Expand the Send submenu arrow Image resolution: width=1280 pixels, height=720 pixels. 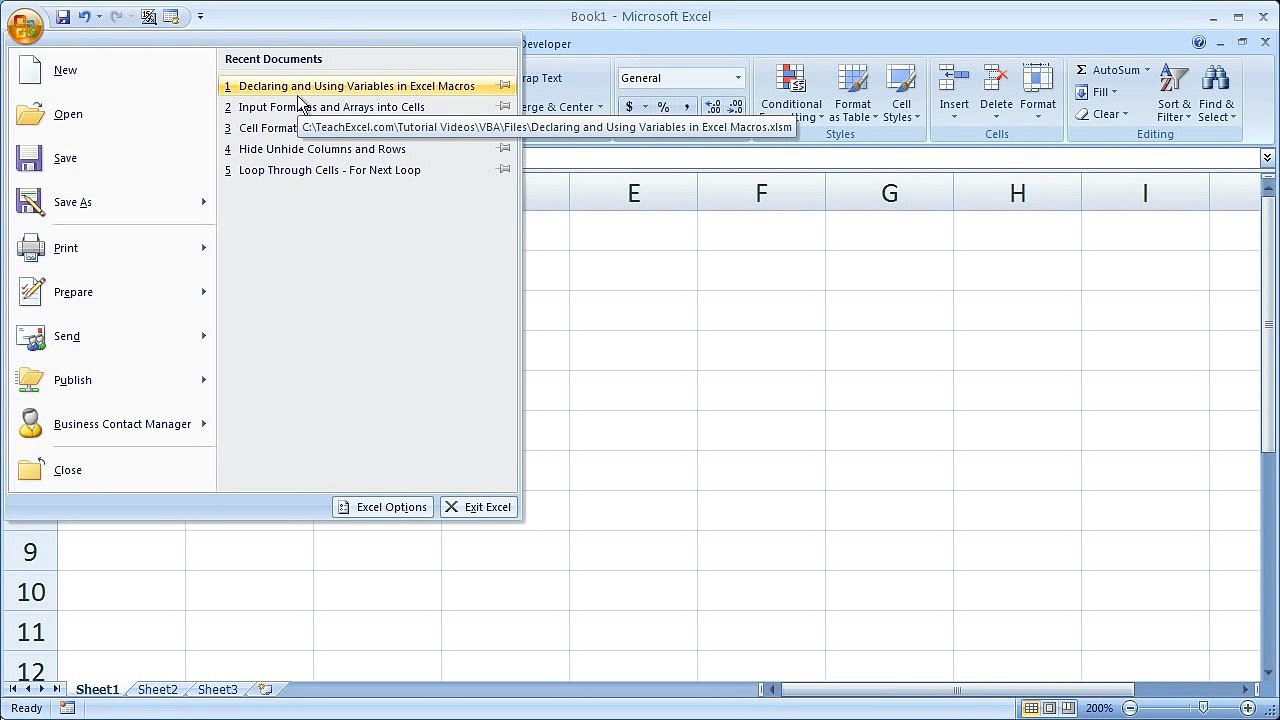204,336
